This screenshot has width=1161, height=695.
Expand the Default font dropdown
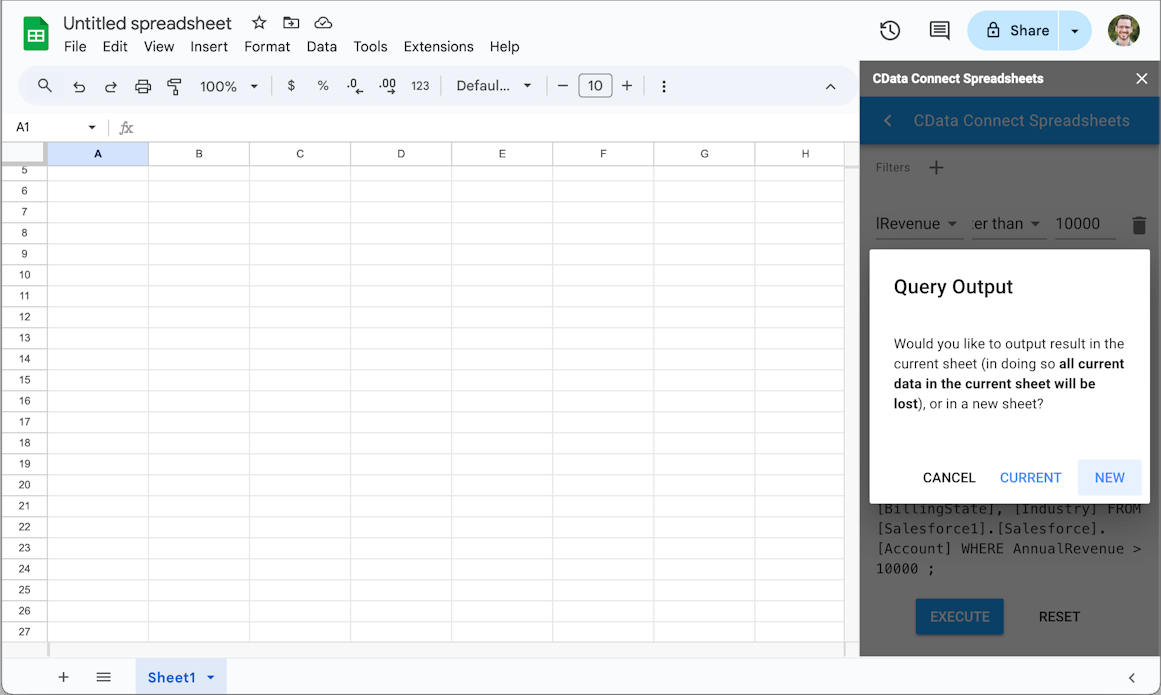pyautogui.click(x=494, y=86)
